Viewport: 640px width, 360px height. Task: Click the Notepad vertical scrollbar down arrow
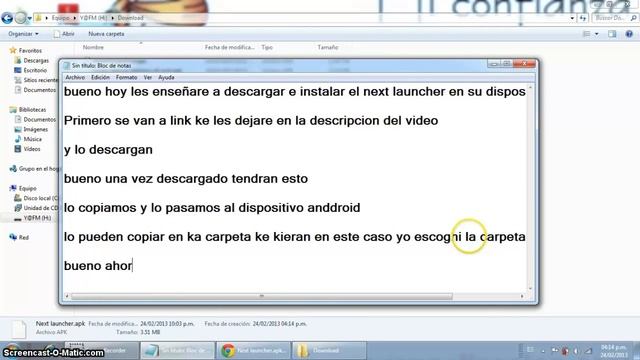point(530,289)
